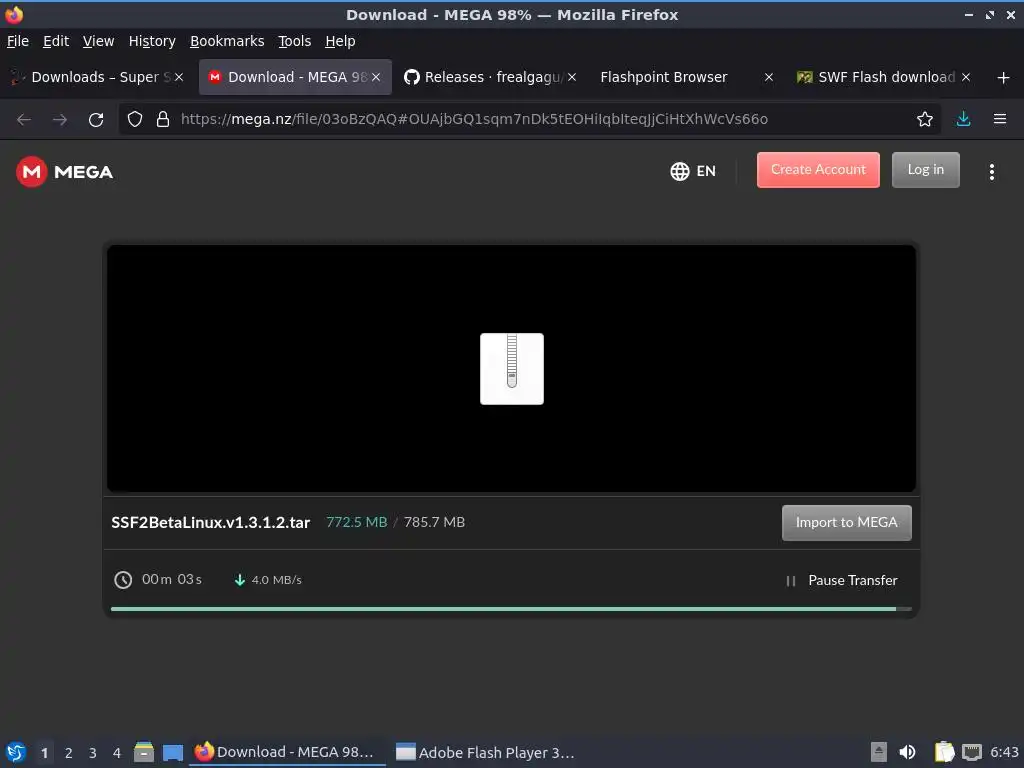Screen dimensions: 1024x768
Task: Click the removable media eject tray icon
Action: 879,752
